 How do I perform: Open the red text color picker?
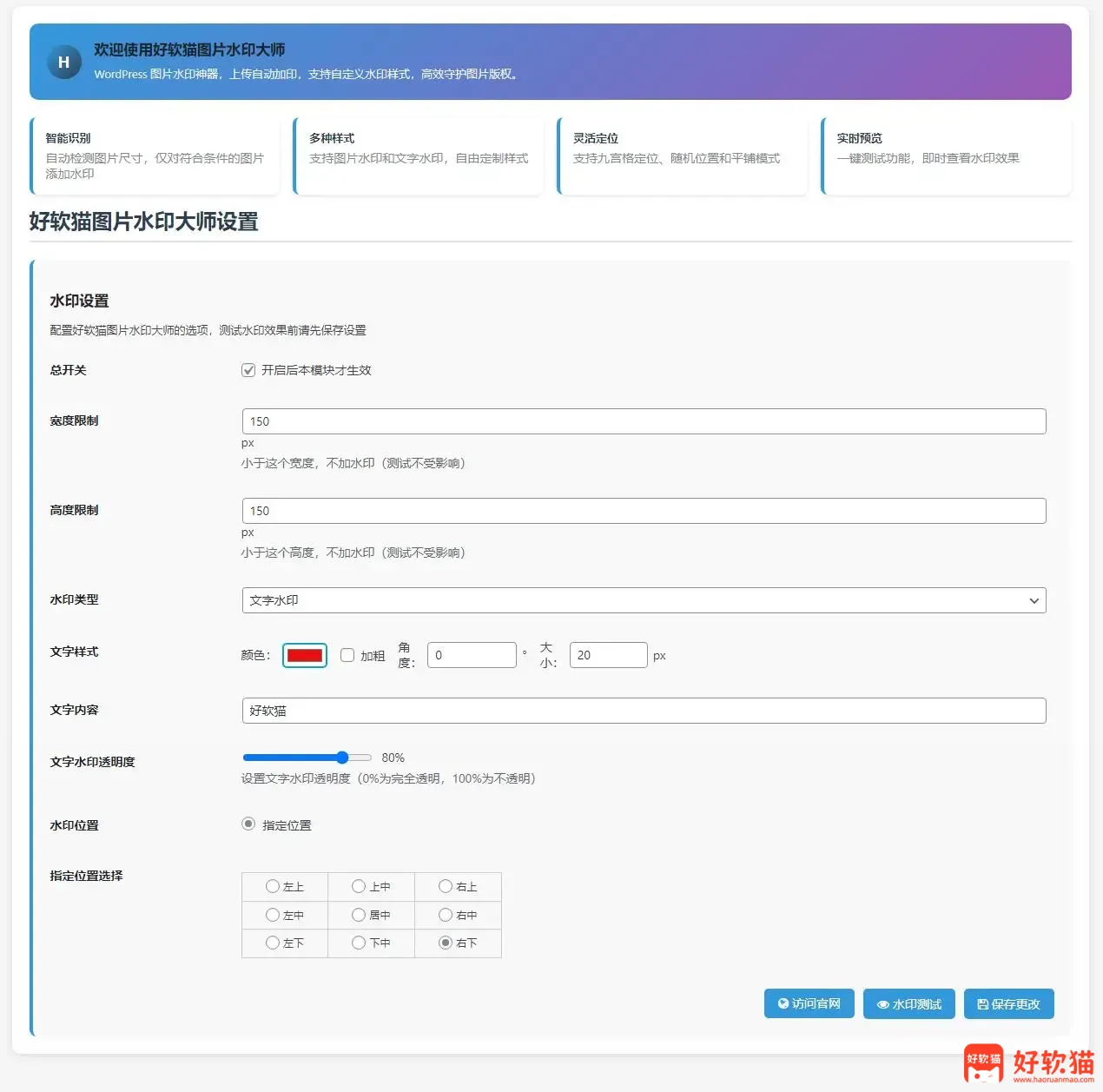(305, 655)
